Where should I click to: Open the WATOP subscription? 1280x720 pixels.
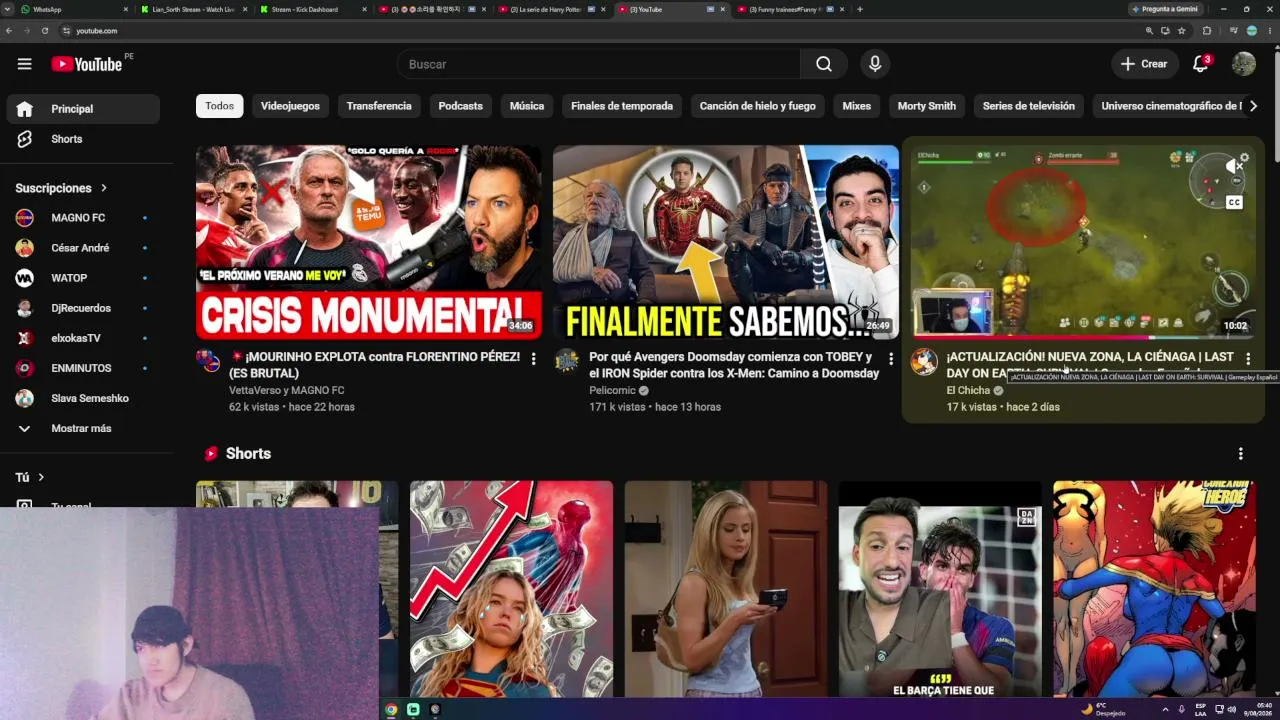(83, 278)
